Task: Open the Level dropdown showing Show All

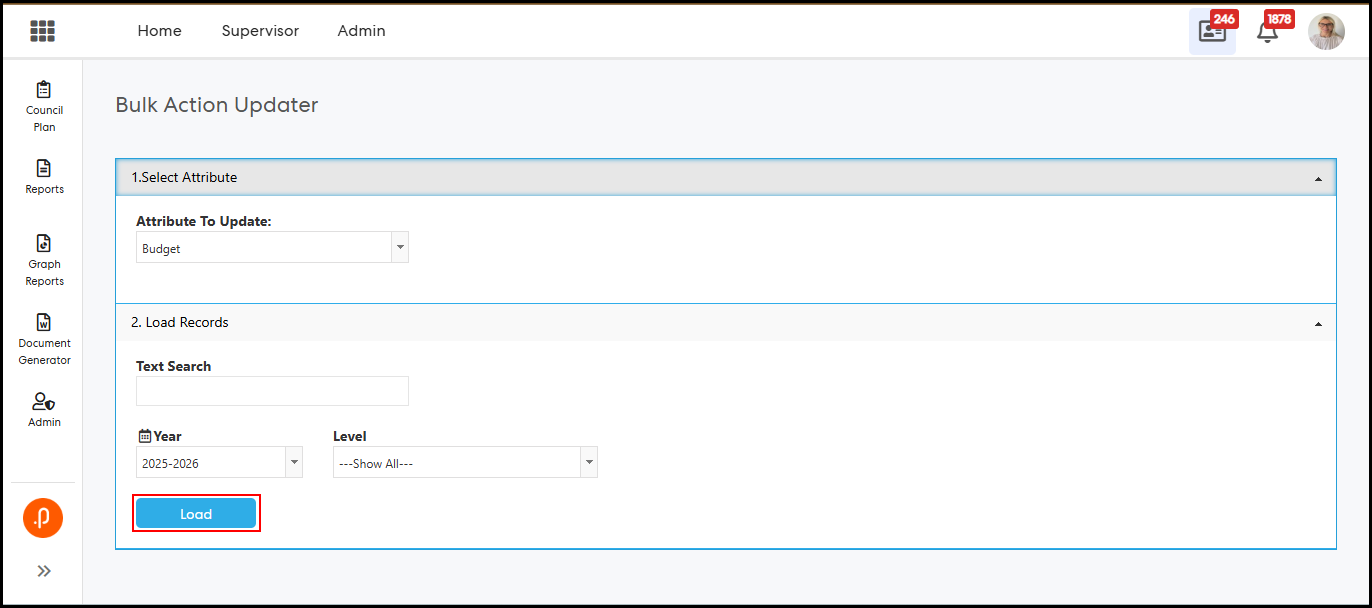Action: (465, 463)
